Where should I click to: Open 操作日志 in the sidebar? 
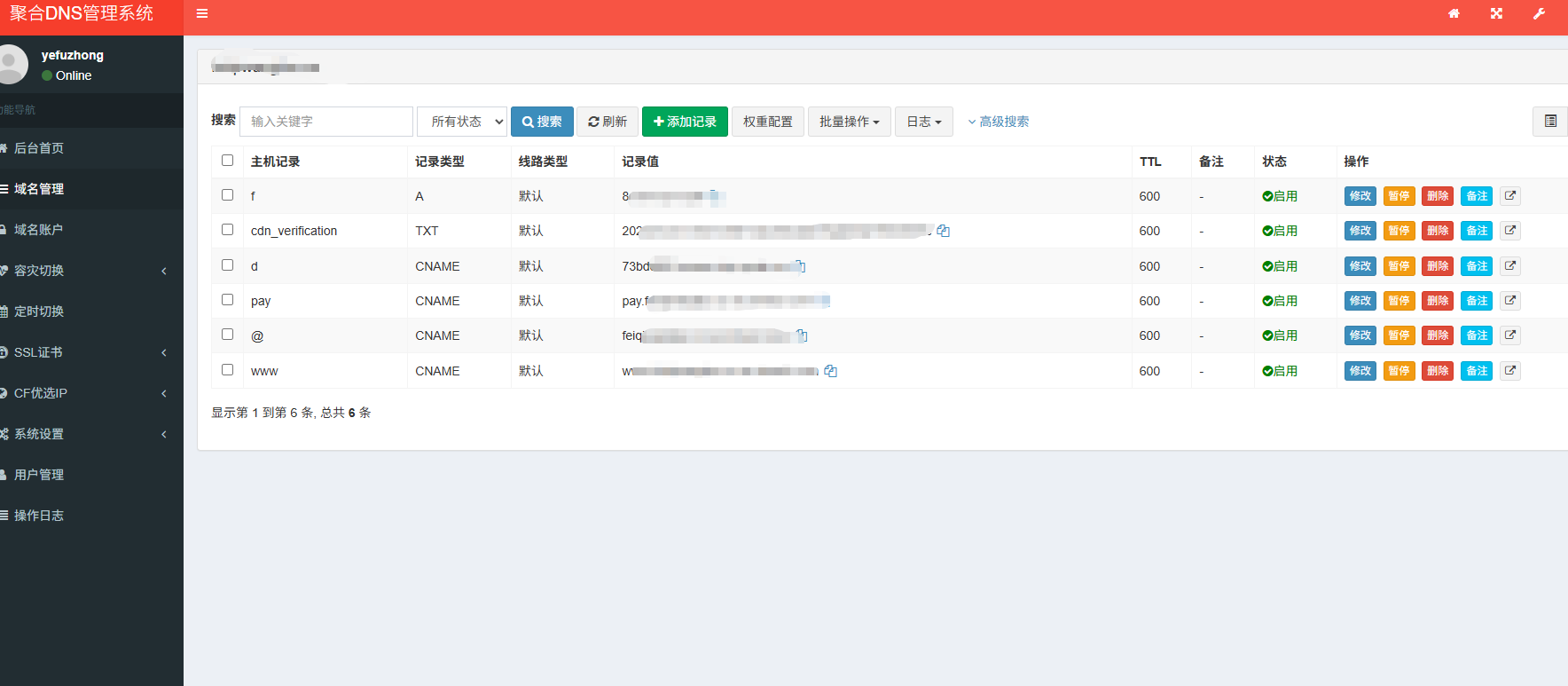click(39, 516)
